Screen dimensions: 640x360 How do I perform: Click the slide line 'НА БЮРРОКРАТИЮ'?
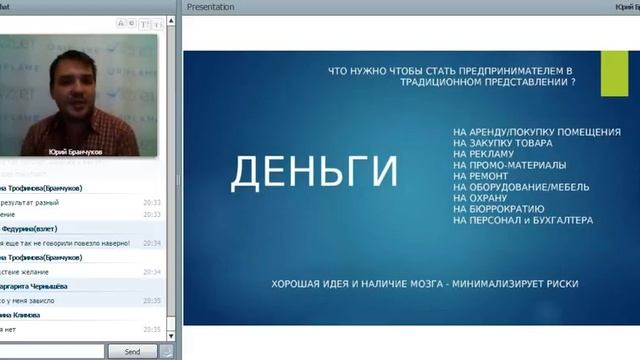[x=499, y=209]
